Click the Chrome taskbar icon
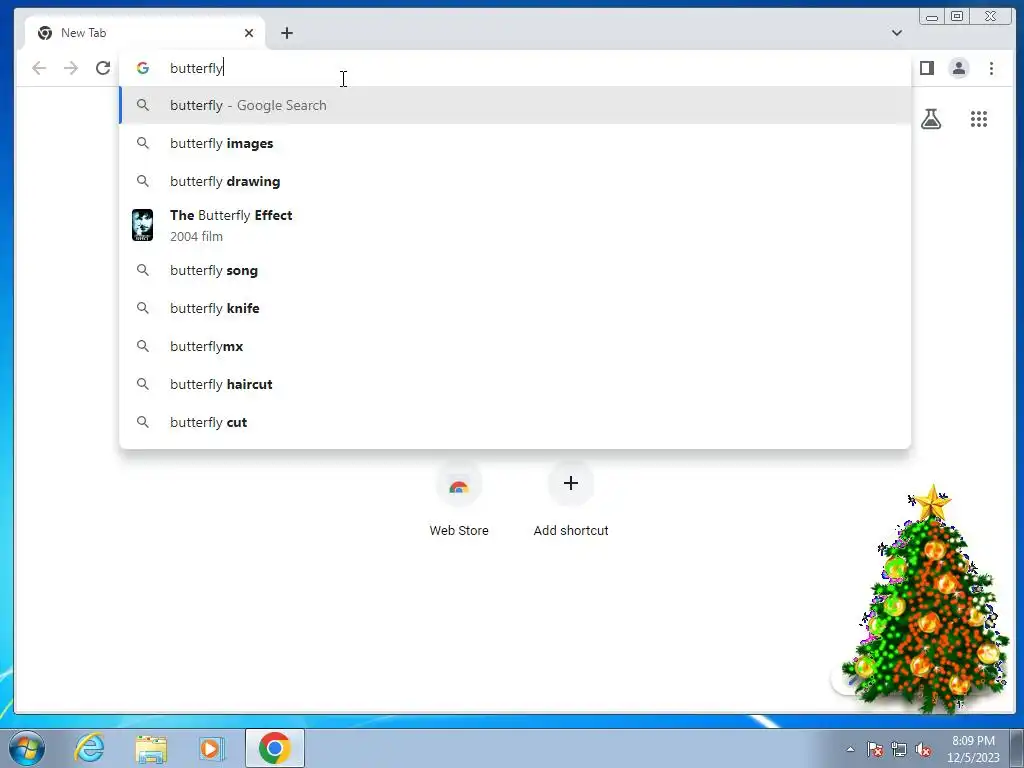Screen dimensions: 1024x768 [275, 748]
